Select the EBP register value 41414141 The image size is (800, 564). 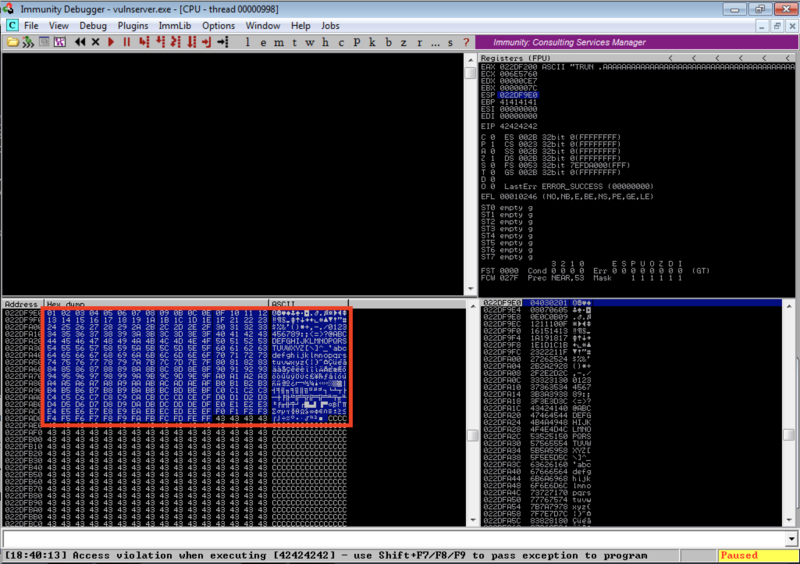point(518,102)
